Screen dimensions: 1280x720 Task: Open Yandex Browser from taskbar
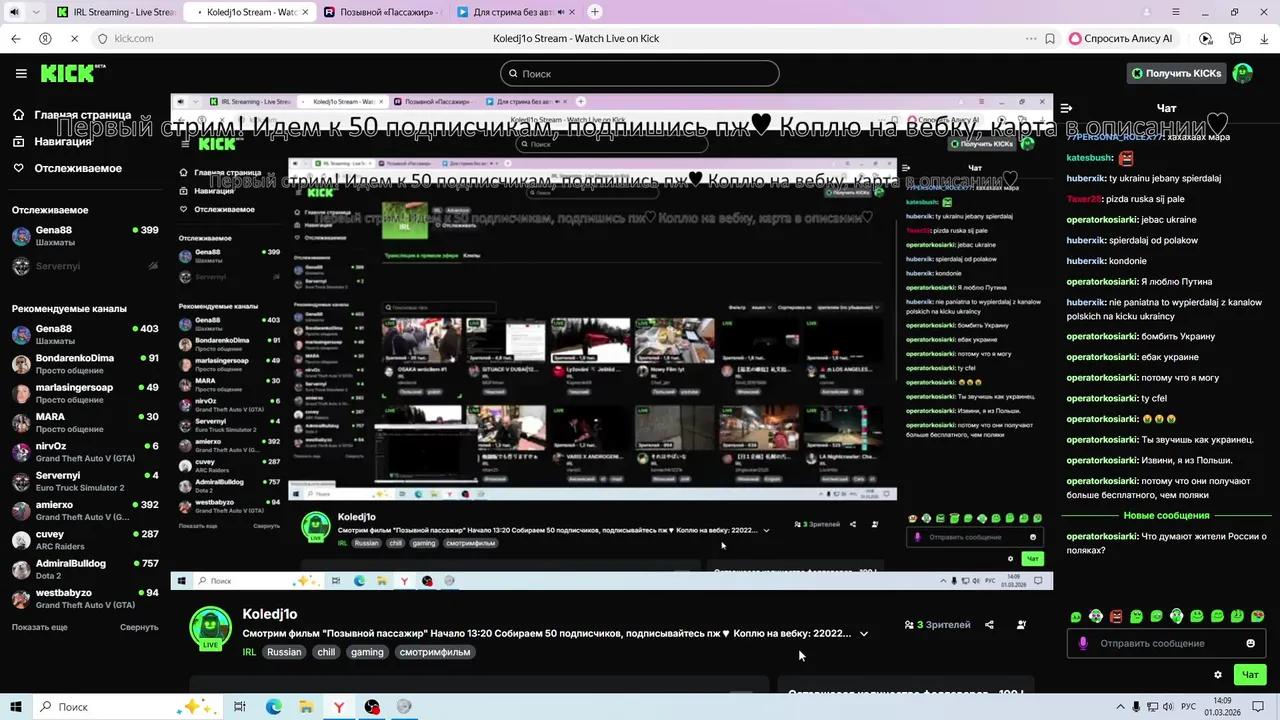[x=339, y=706]
